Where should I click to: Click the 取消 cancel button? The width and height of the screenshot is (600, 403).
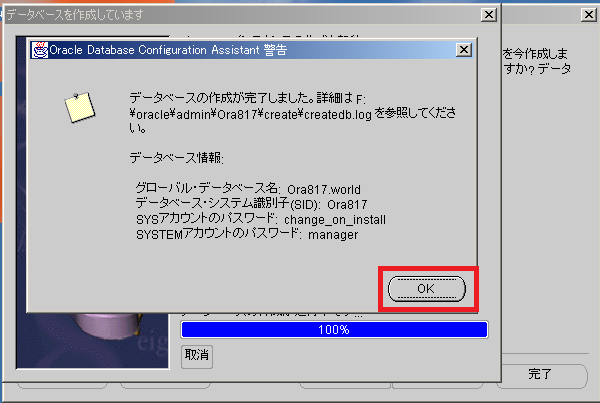[x=197, y=356]
